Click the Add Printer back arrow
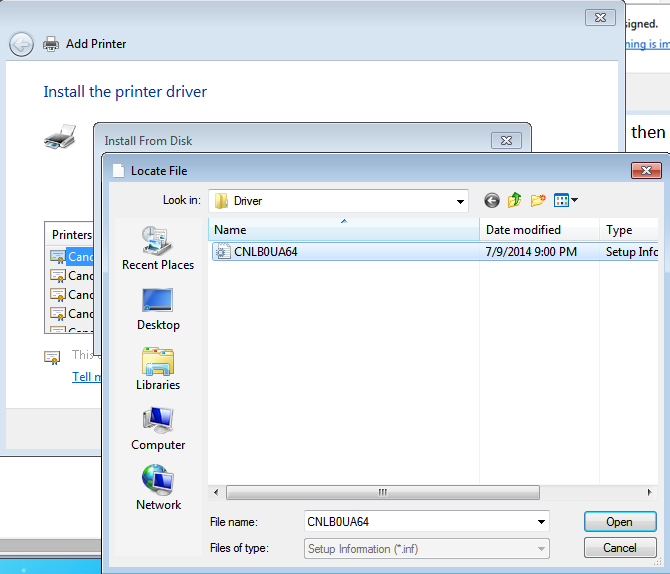 (x=22, y=44)
